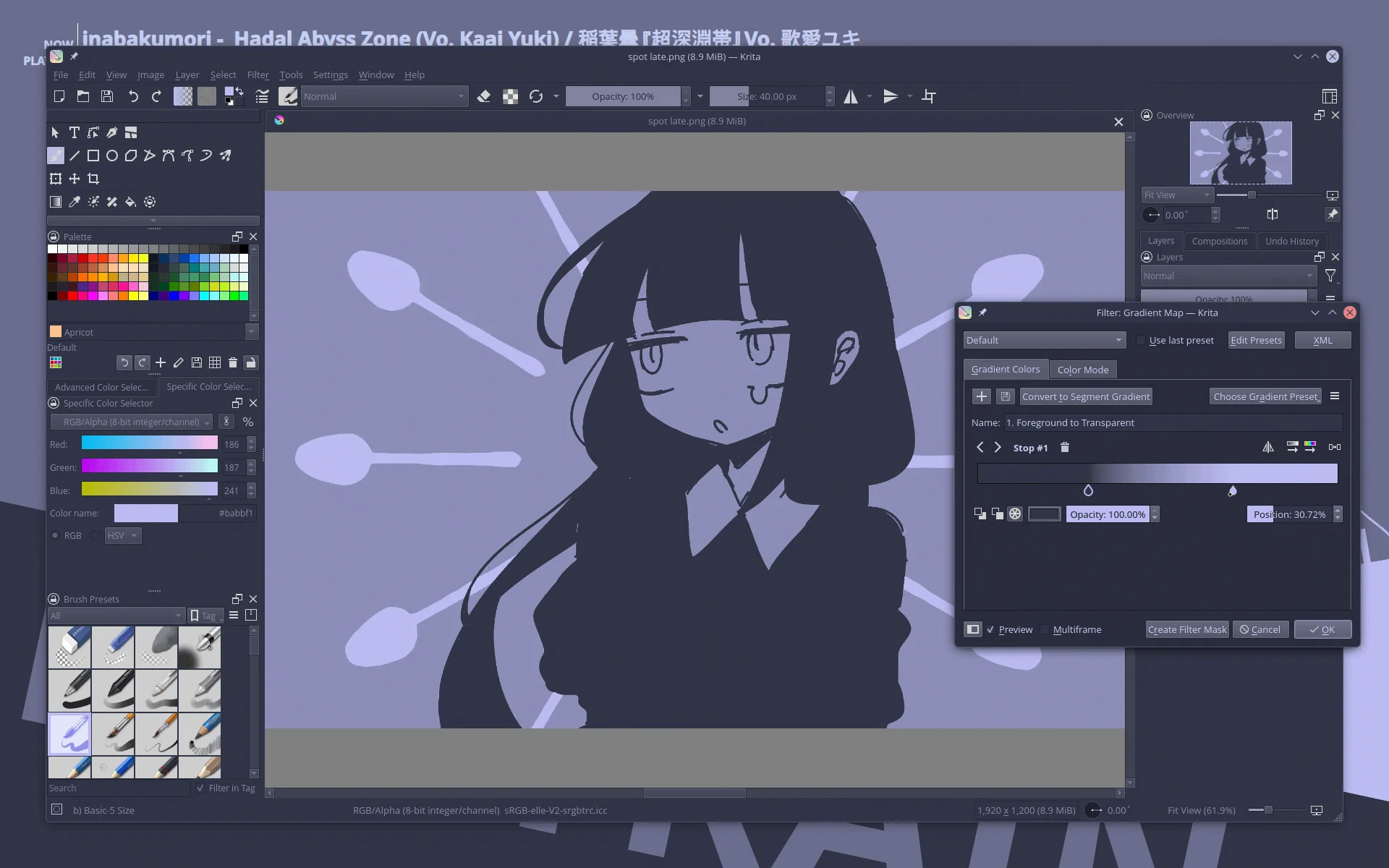Click the Create Filter Mask button

pyautogui.click(x=1187, y=629)
